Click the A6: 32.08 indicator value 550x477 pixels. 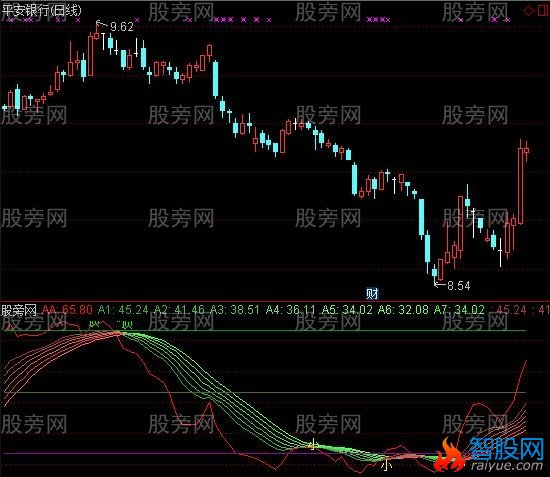click(x=403, y=310)
